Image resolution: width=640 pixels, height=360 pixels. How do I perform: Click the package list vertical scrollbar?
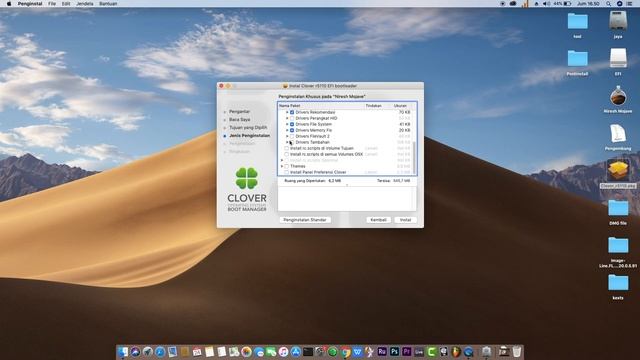(414, 157)
